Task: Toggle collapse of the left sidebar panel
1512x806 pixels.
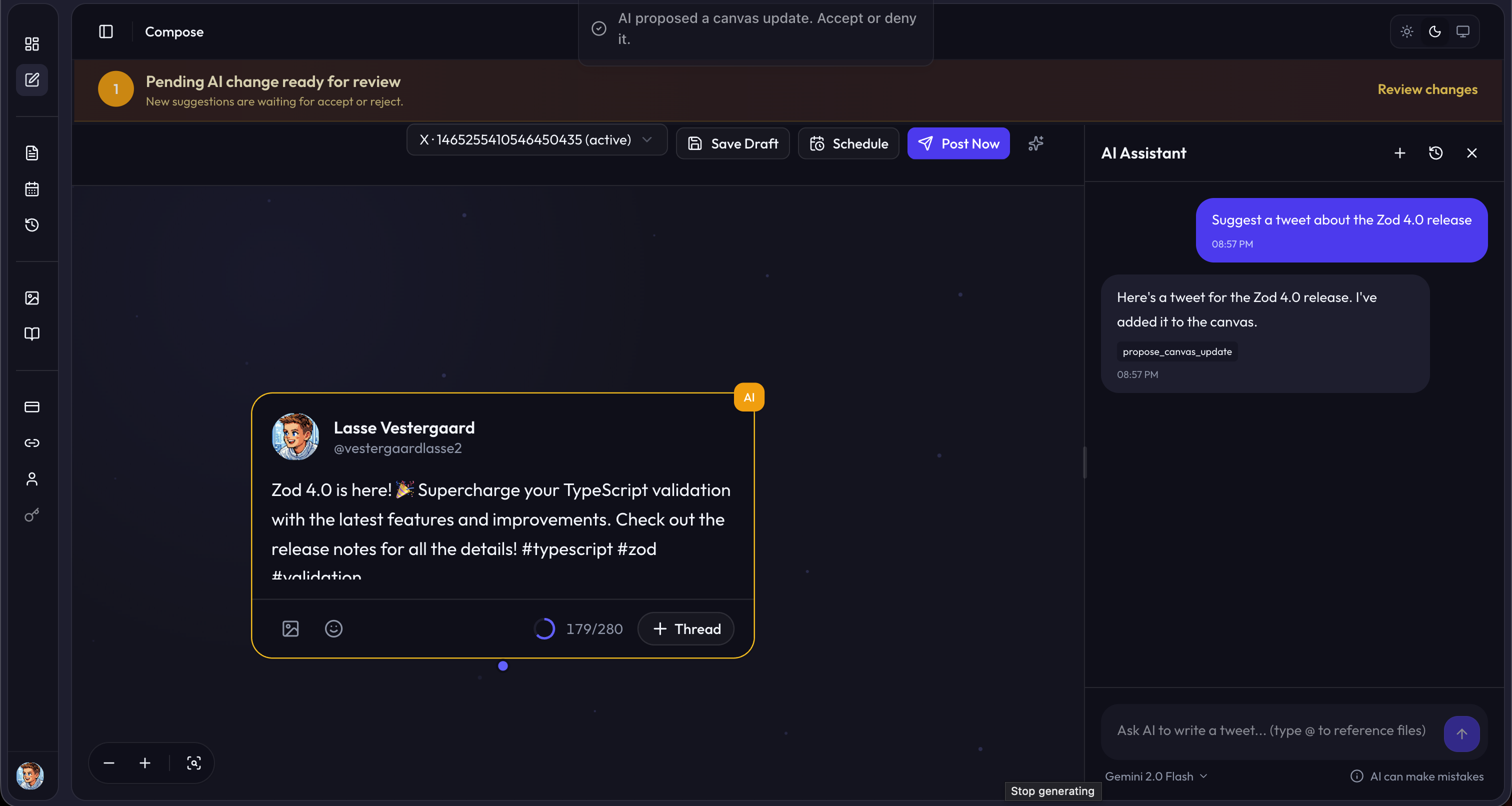Action: pyautogui.click(x=105, y=31)
